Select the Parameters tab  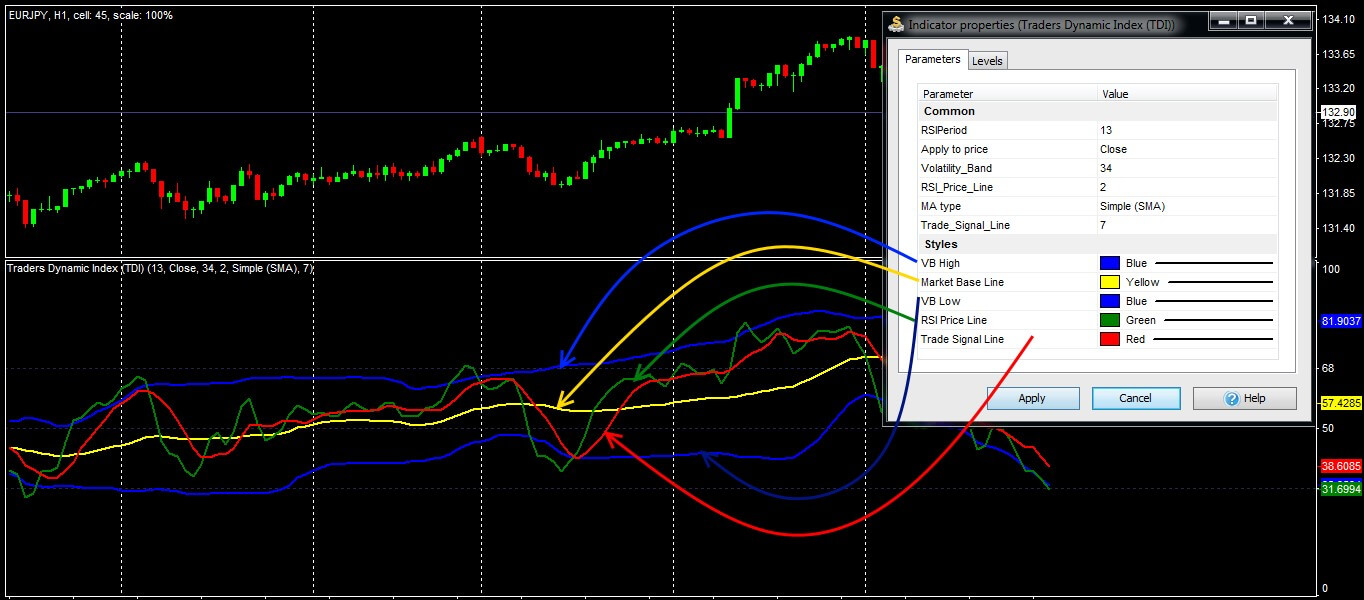tap(932, 60)
